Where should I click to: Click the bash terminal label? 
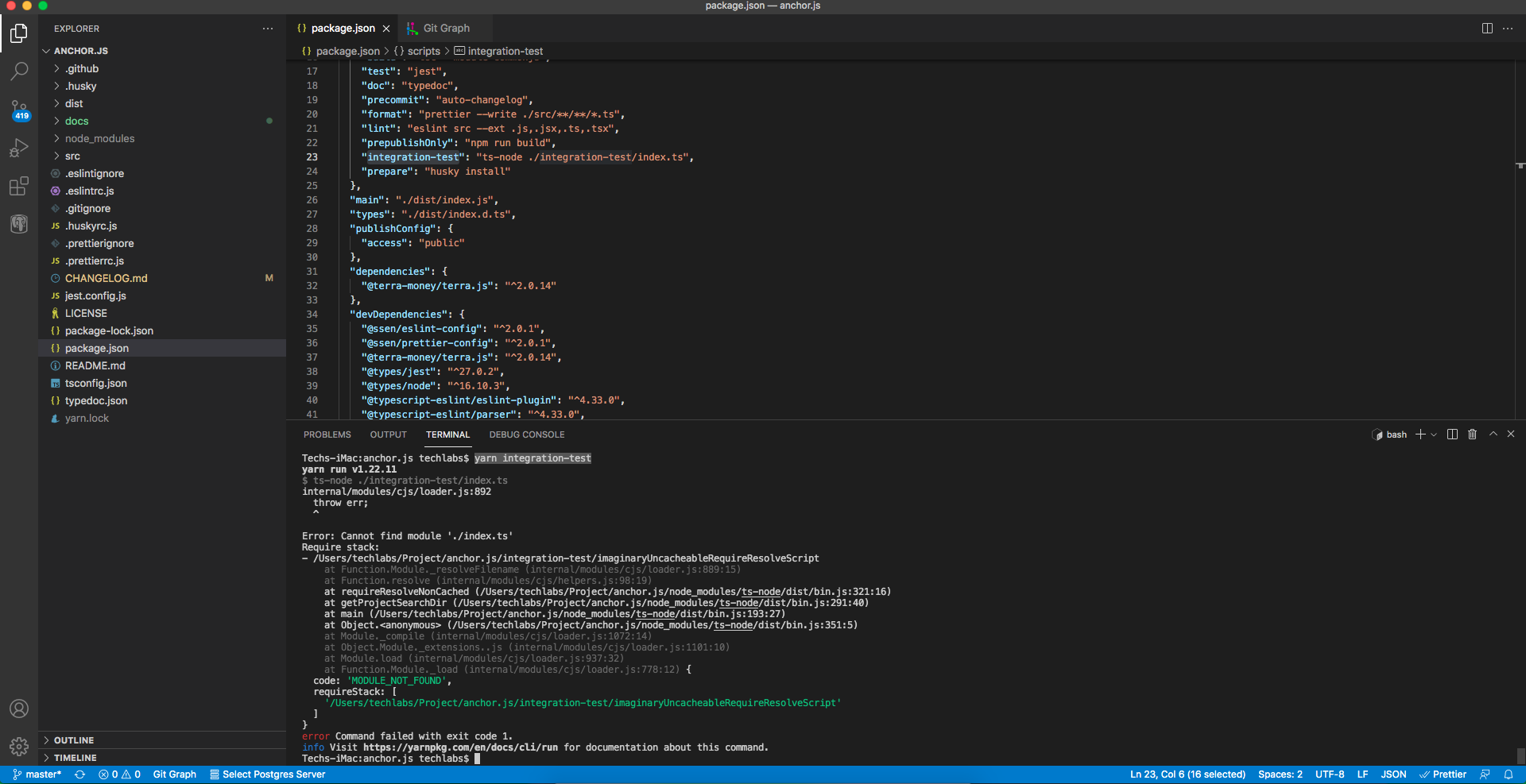[1389, 434]
